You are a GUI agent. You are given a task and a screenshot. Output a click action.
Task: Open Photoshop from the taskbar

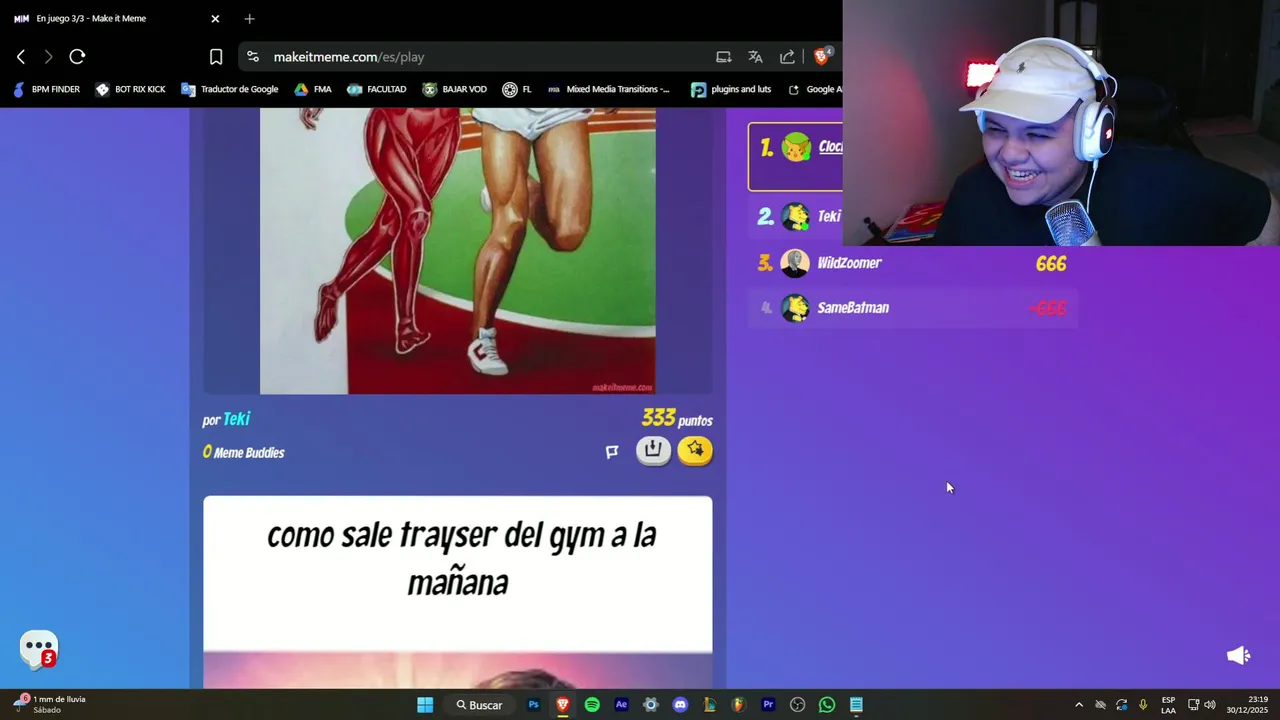(x=533, y=705)
